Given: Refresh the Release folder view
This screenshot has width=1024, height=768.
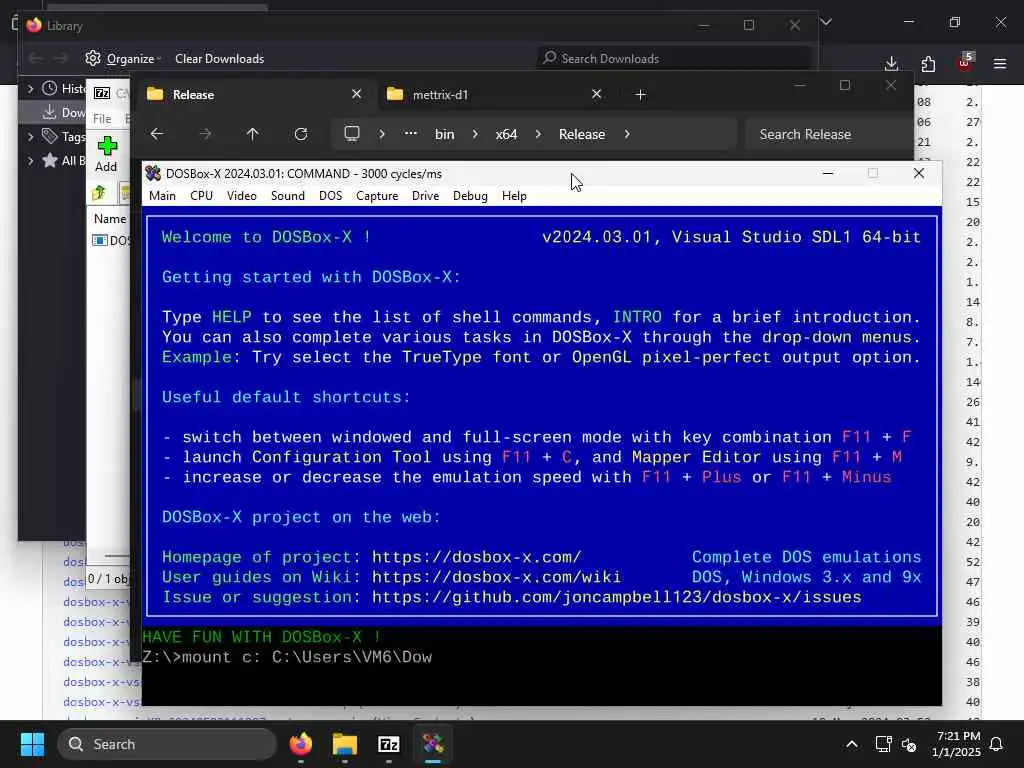Looking at the screenshot, I should 301,134.
